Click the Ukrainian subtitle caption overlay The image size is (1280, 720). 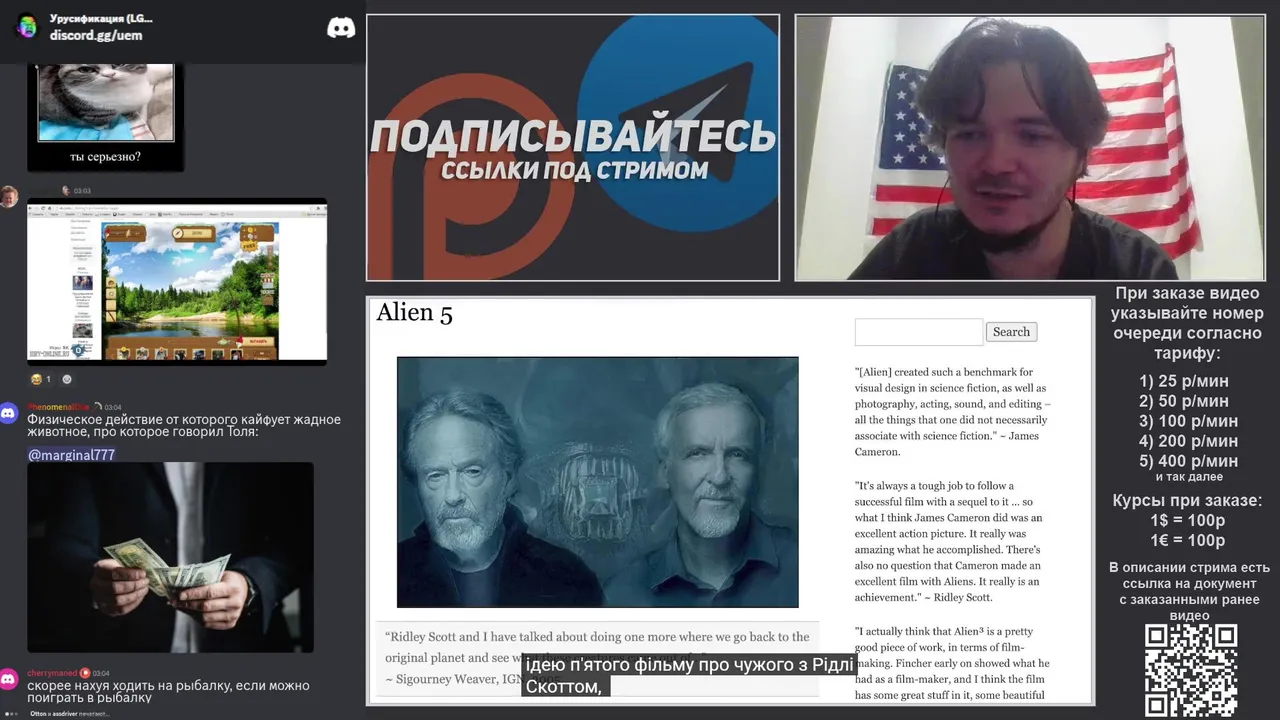pyautogui.click(x=690, y=676)
